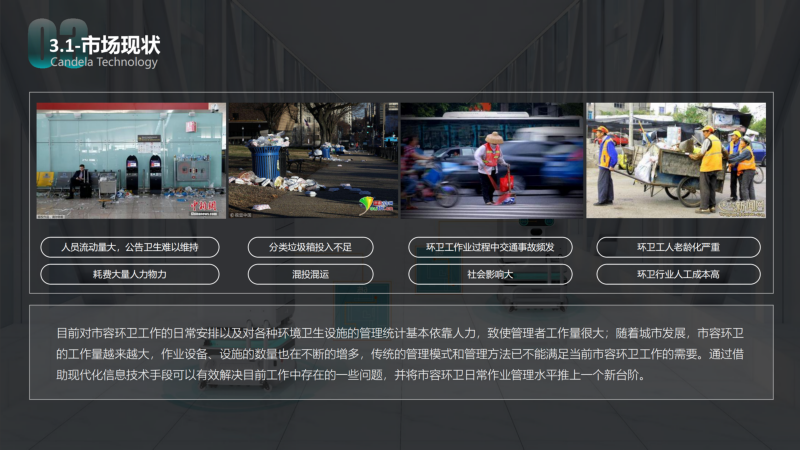Select the sanitation workers with cart photo

tap(676, 161)
